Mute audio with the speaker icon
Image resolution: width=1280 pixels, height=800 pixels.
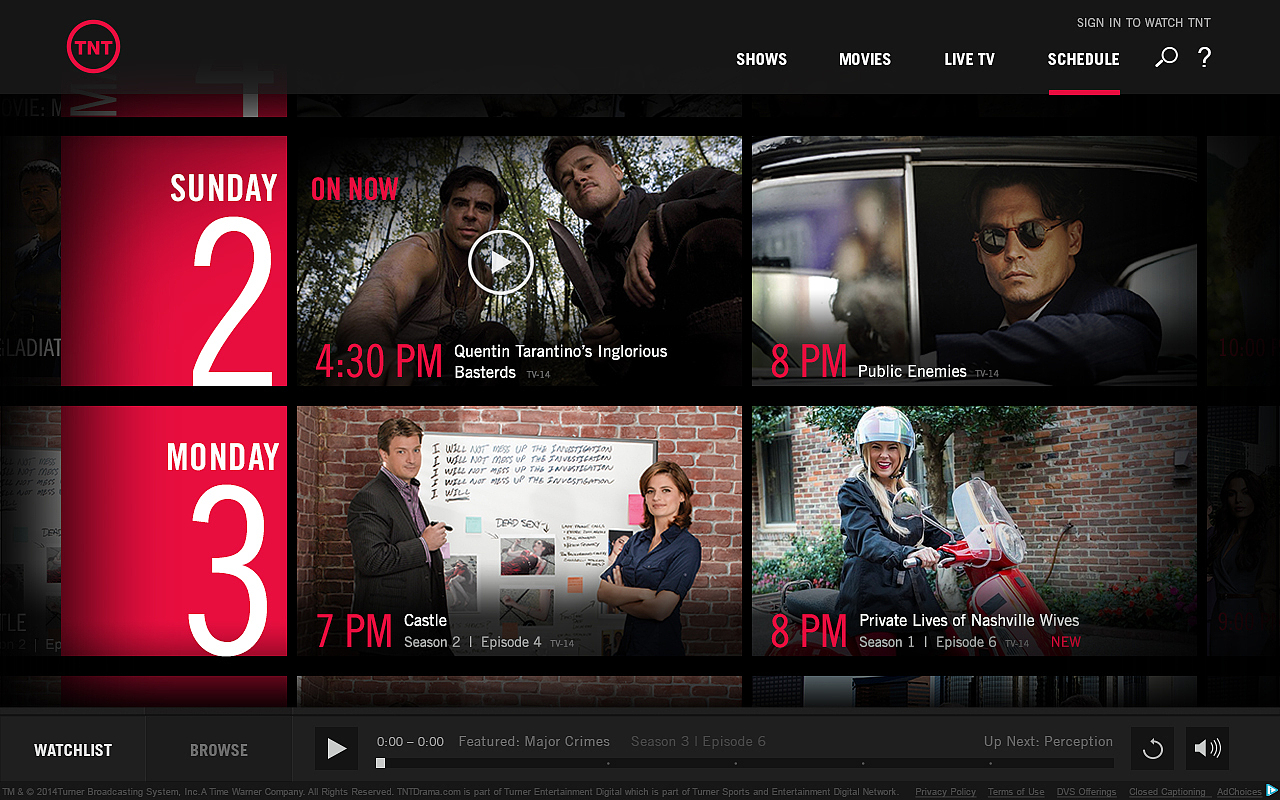1207,747
